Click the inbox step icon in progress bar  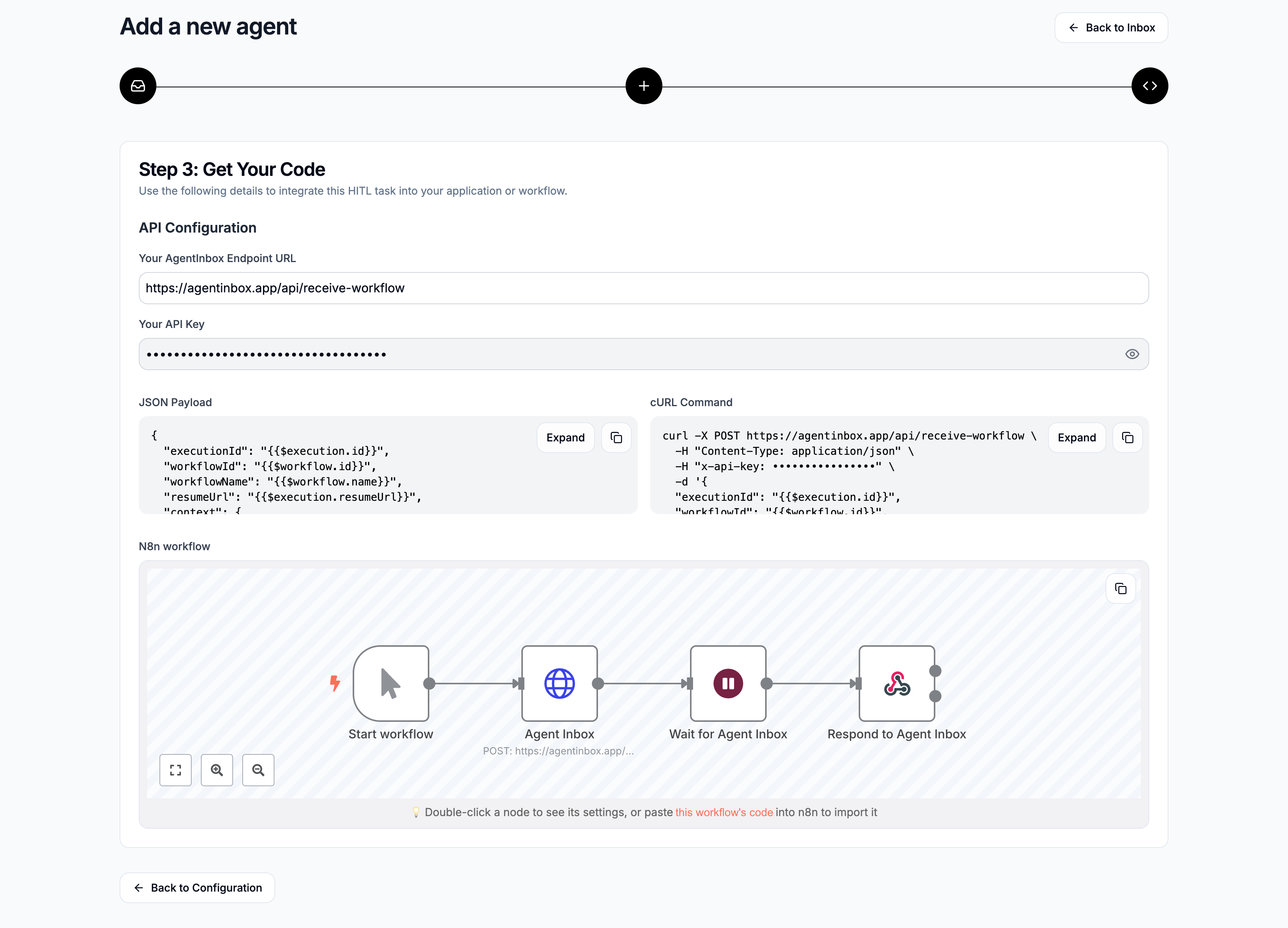138,86
